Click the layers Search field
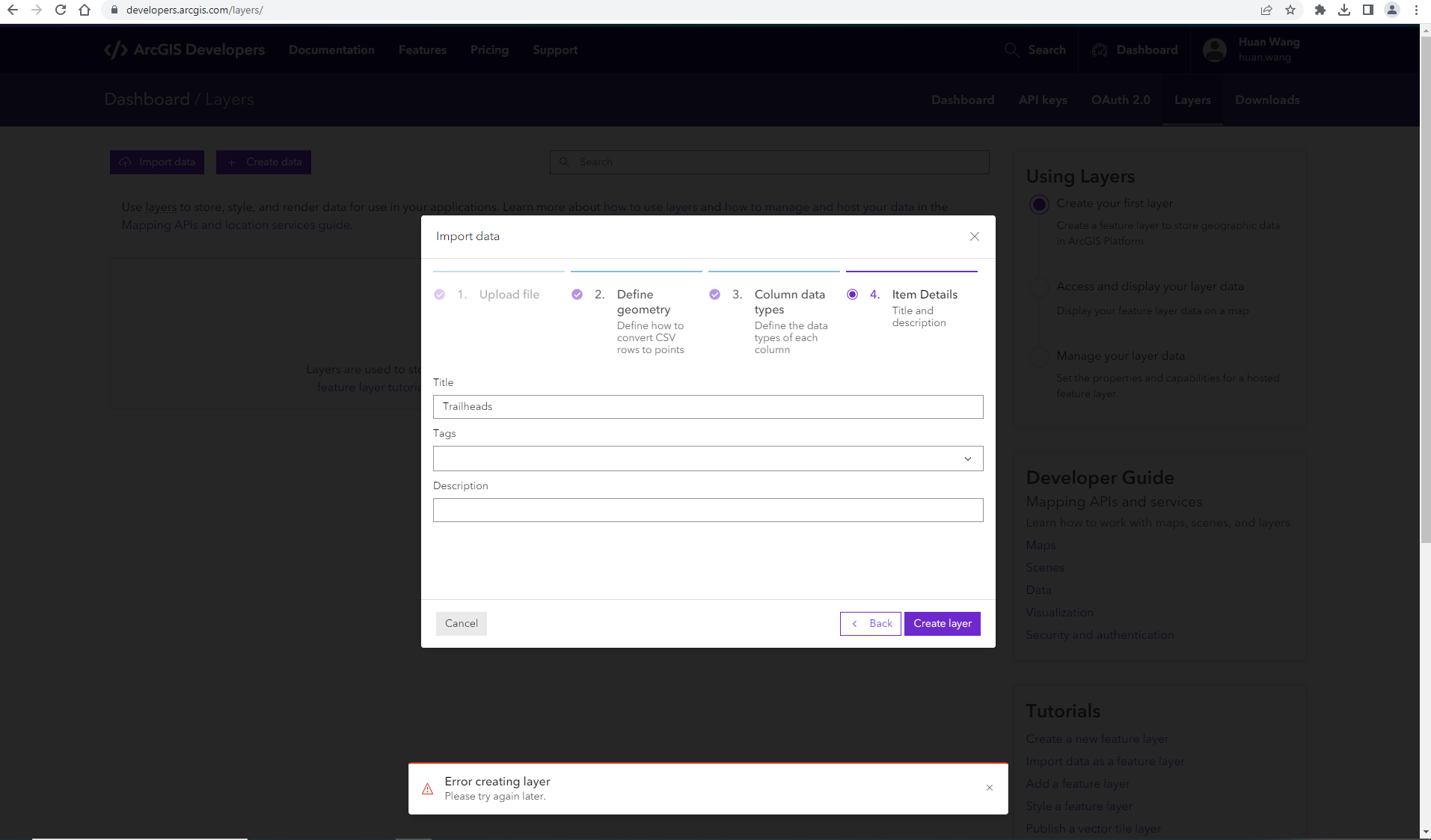Viewport: 1431px width, 840px height. coord(769,162)
